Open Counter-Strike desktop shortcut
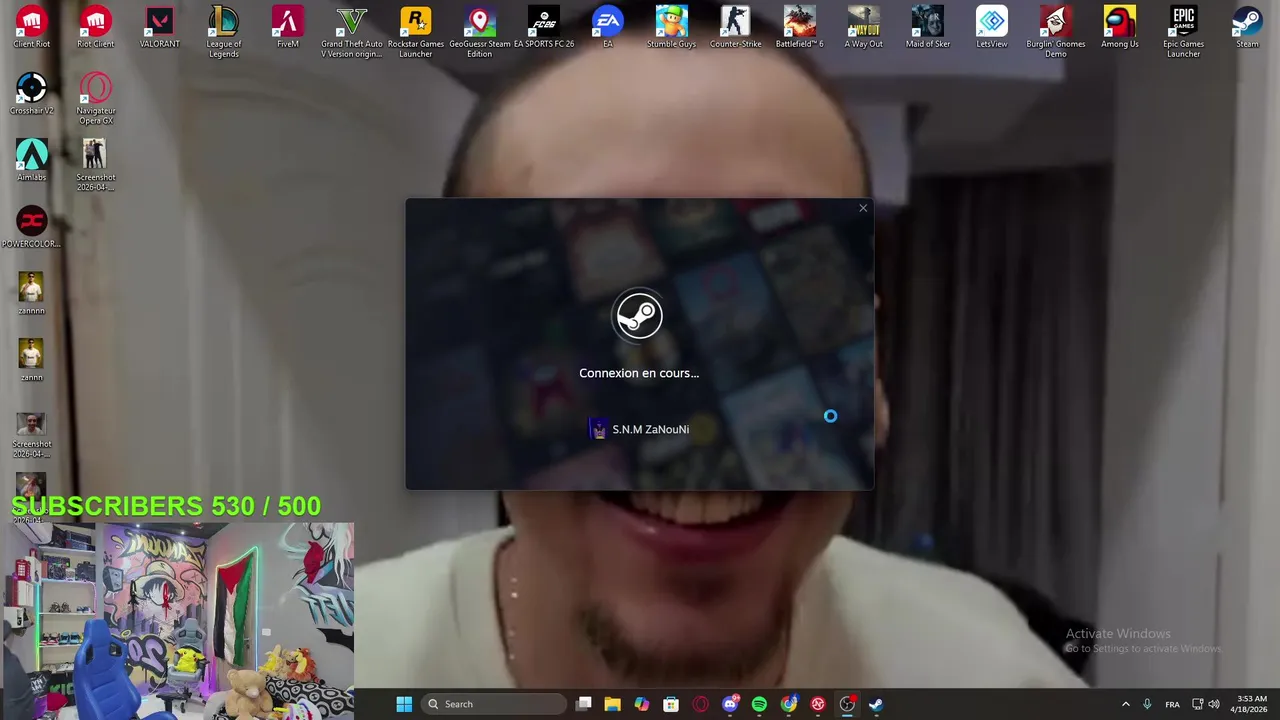This screenshot has height=720, width=1280. click(735, 28)
